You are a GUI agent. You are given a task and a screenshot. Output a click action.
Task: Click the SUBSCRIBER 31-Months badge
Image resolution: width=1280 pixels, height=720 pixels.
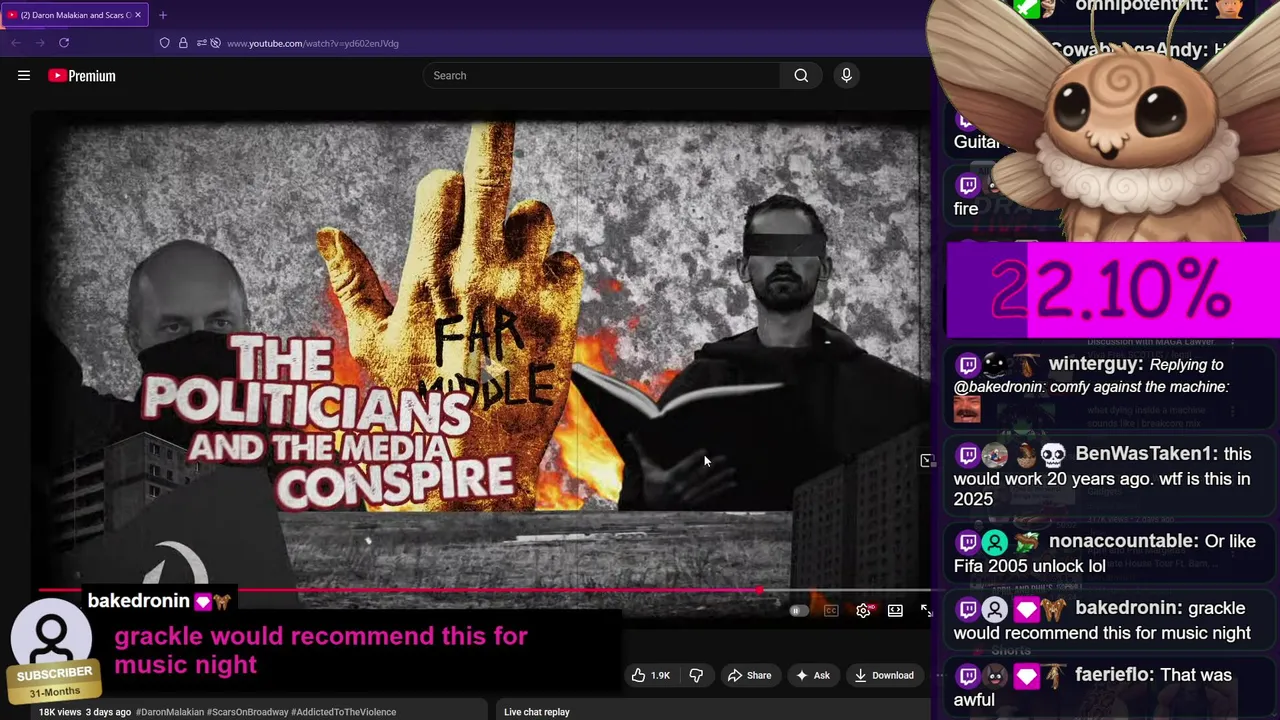[x=54, y=681]
